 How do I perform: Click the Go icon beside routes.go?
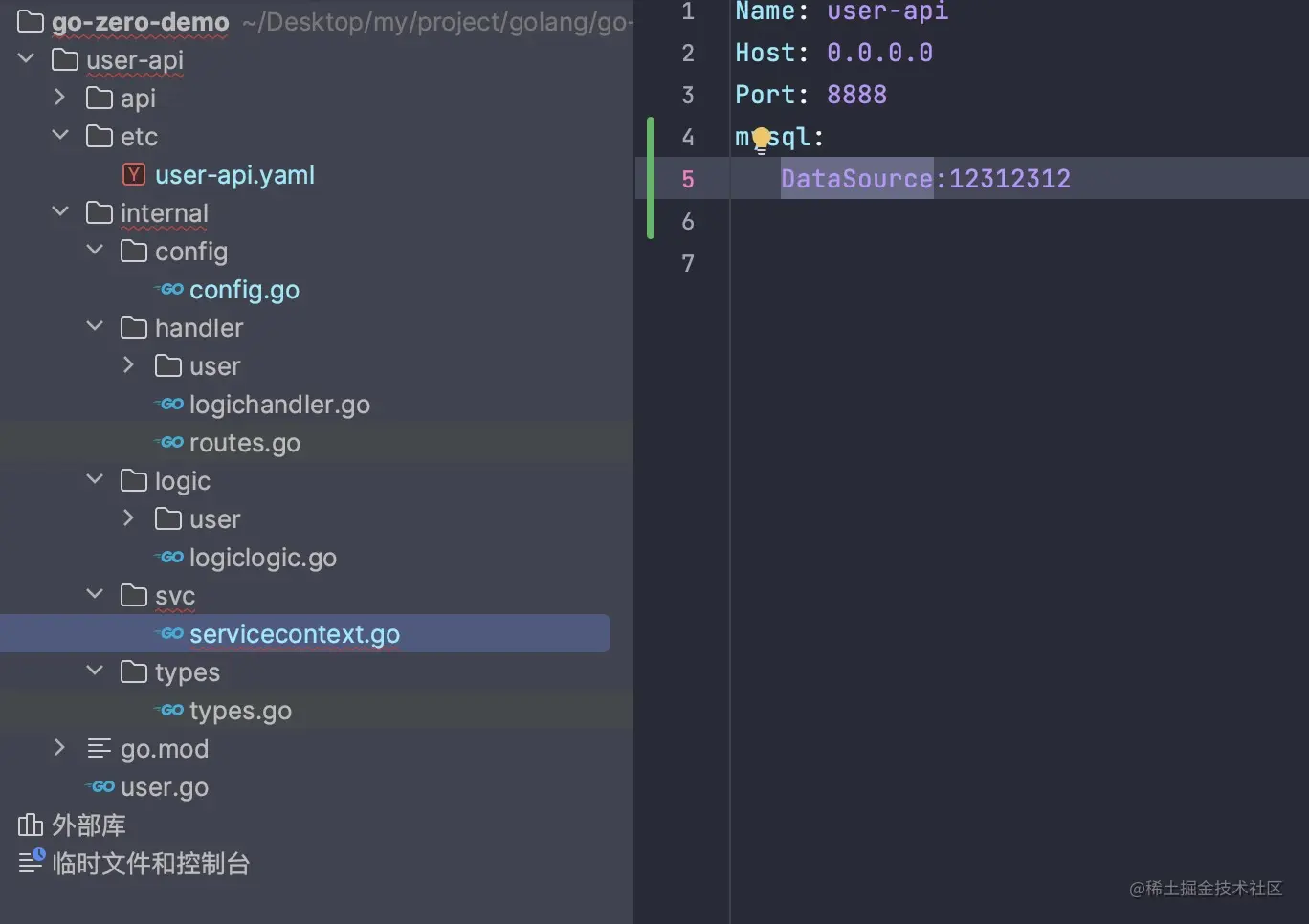(x=168, y=442)
